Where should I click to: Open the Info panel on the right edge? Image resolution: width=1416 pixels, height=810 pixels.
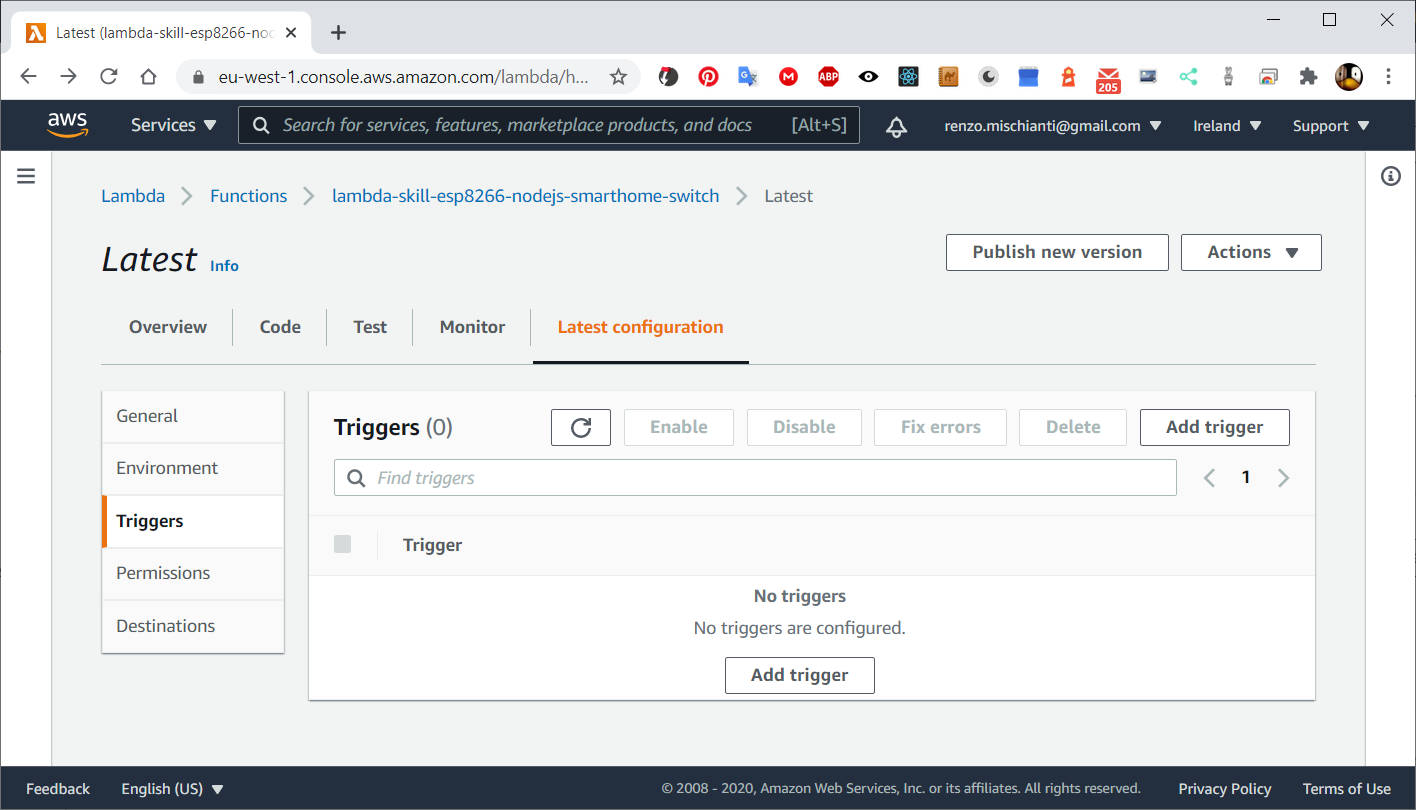pyautogui.click(x=1390, y=175)
